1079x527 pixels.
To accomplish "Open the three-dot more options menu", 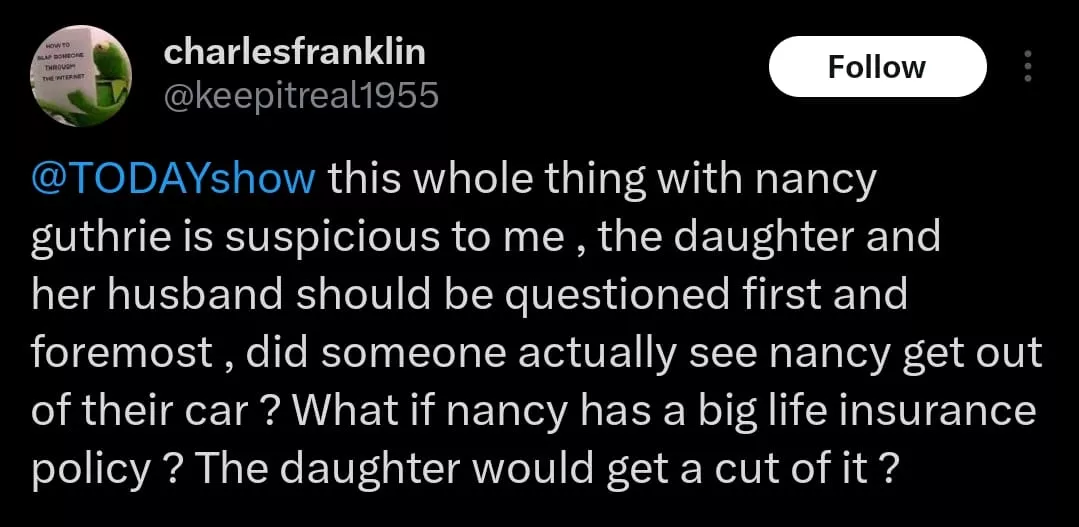I will [1027, 67].
